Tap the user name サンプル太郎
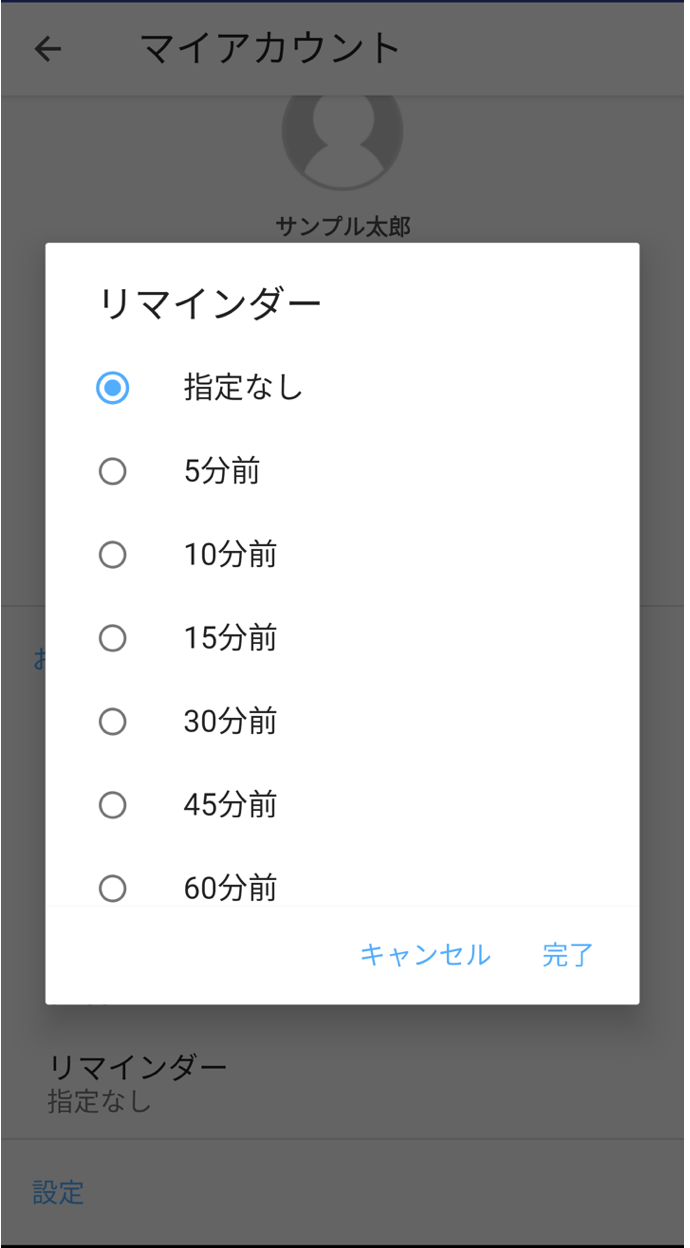This screenshot has height=1248, width=690. point(343,225)
